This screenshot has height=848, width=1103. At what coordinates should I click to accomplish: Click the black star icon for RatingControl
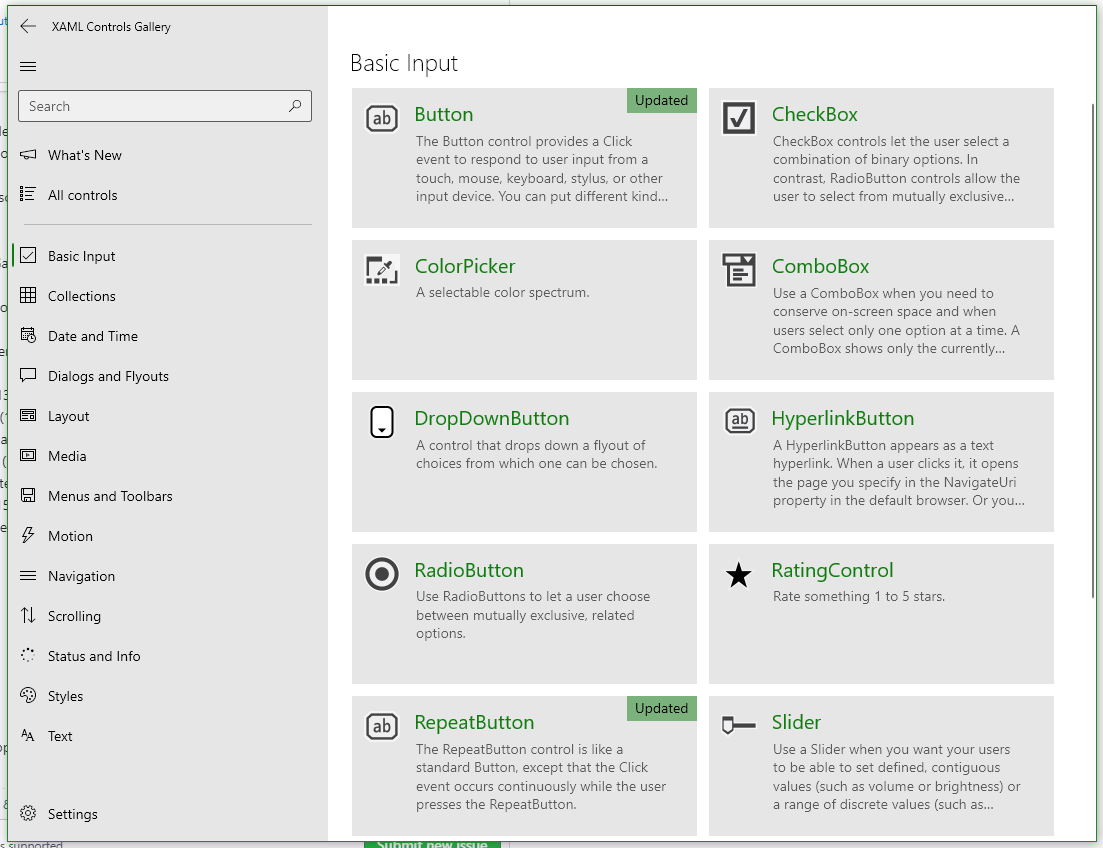(738, 574)
